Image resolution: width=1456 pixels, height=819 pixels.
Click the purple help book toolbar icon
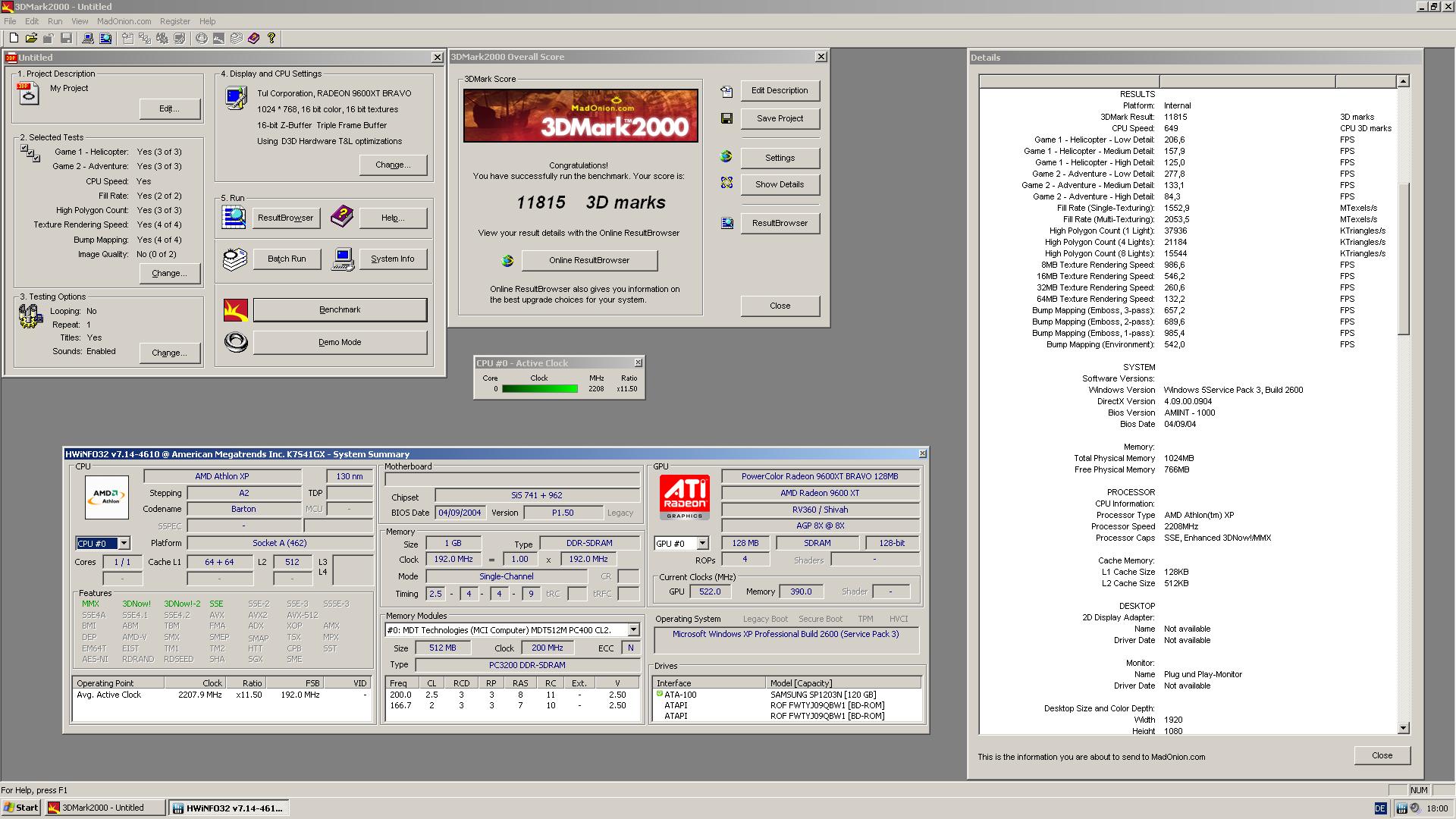pos(253,38)
